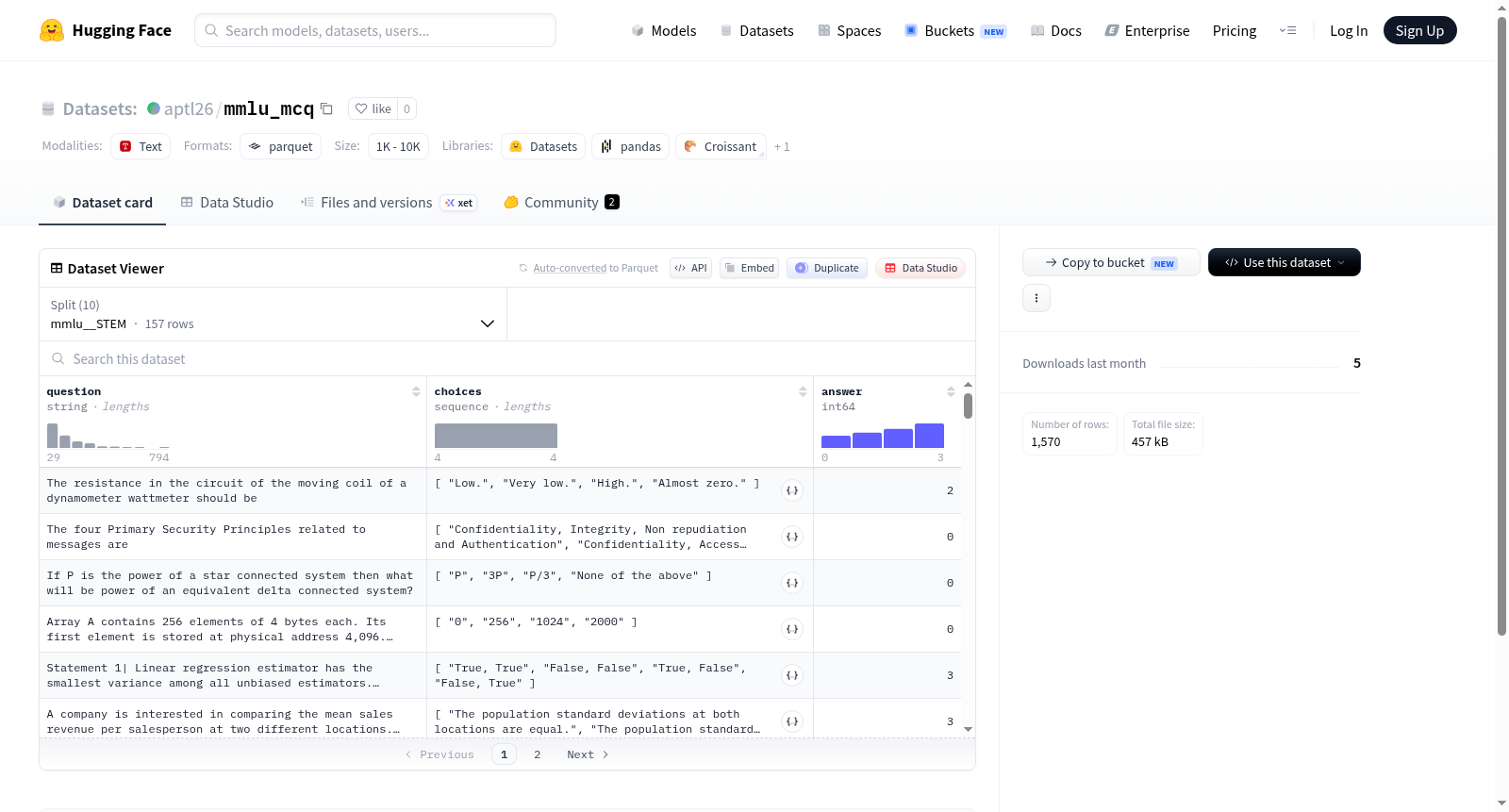Sort by the question column icon

(x=416, y=391)
